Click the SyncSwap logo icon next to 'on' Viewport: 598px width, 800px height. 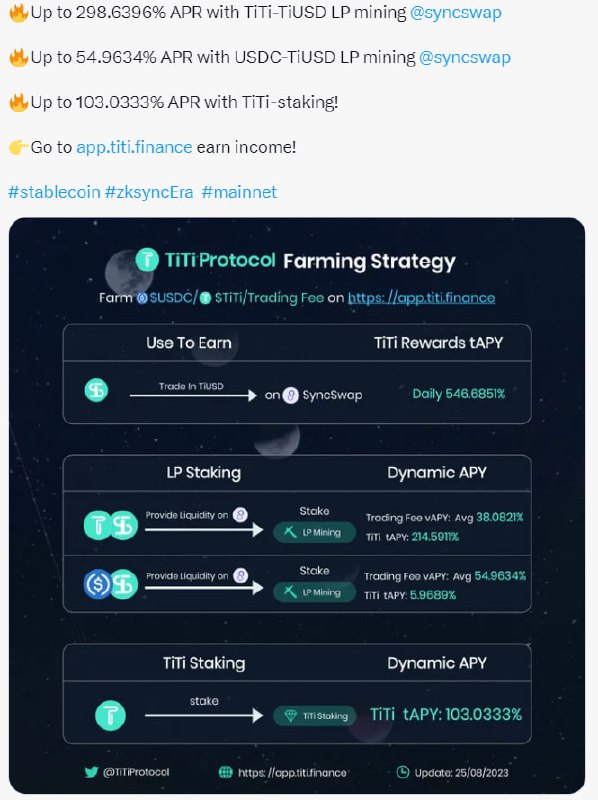pos(290,395)
